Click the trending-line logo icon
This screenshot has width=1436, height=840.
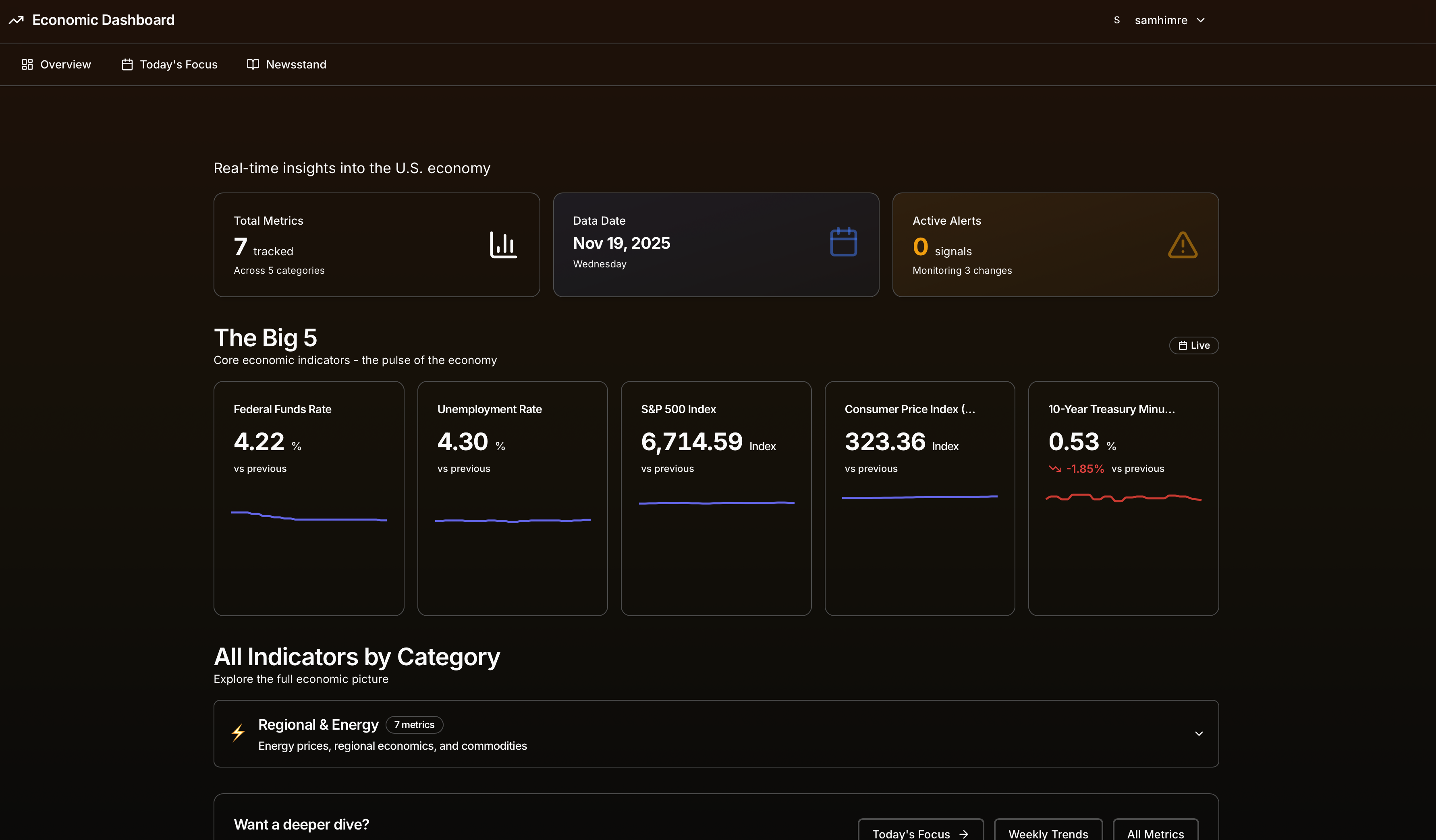tap(15, 20)
